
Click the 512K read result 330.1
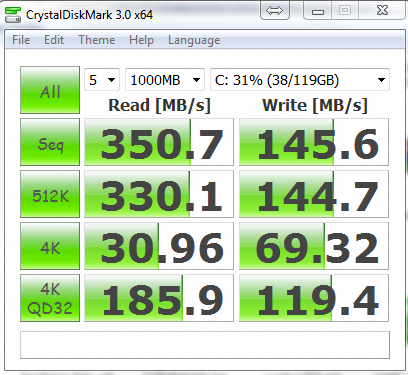click(159, 194)
